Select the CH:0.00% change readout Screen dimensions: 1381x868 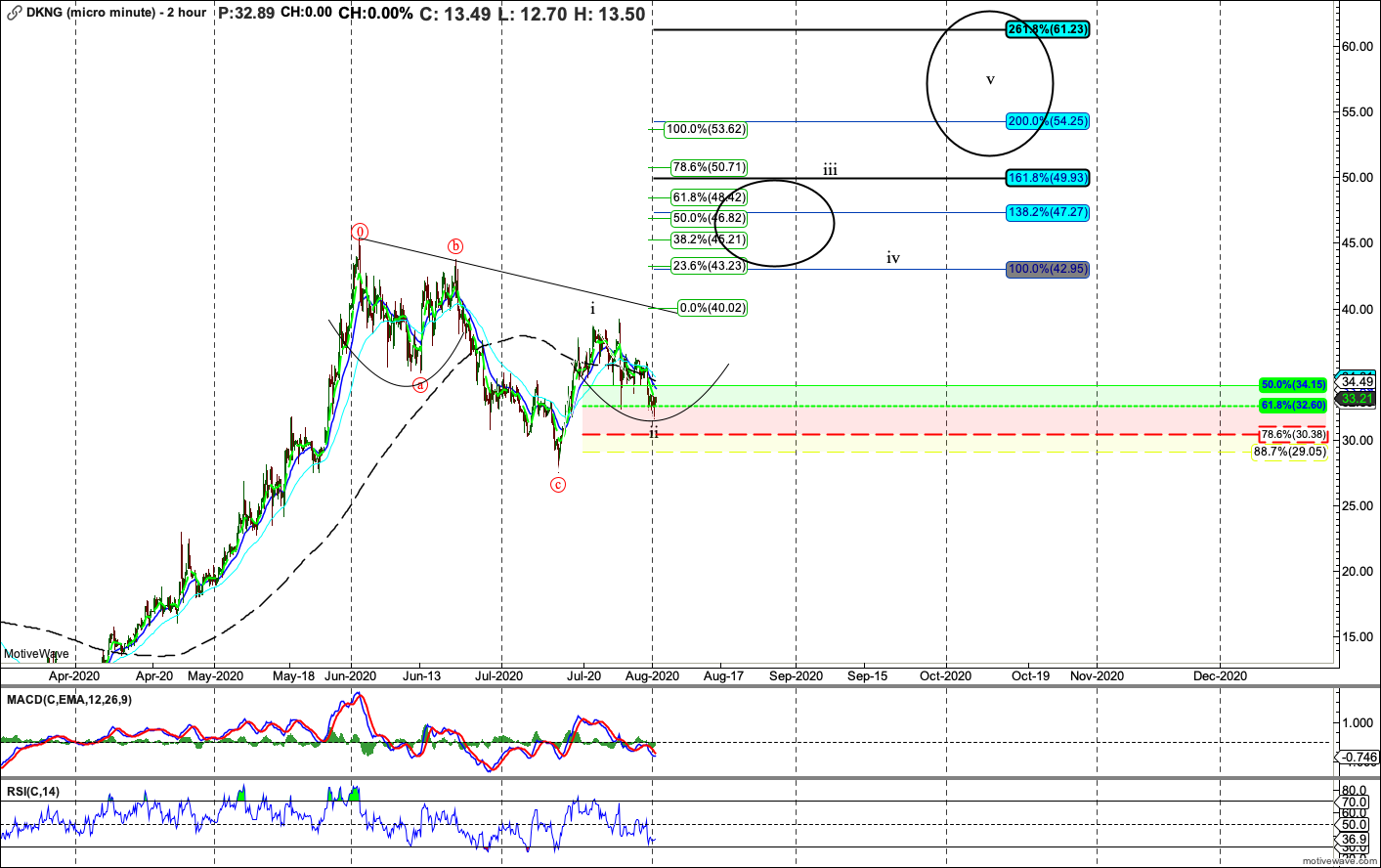(x=375, y=13)
